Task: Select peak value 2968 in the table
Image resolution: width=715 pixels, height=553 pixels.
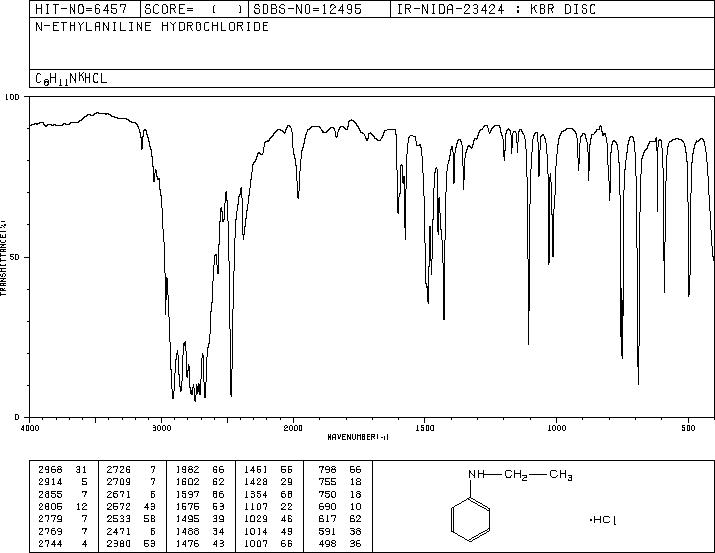Action: 50,470
